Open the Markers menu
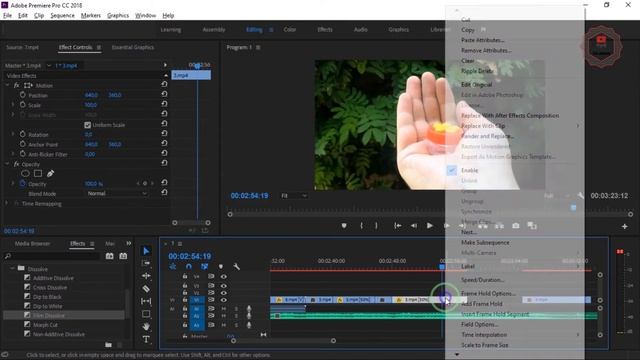 pyautogui.click(x=91, y=16)
